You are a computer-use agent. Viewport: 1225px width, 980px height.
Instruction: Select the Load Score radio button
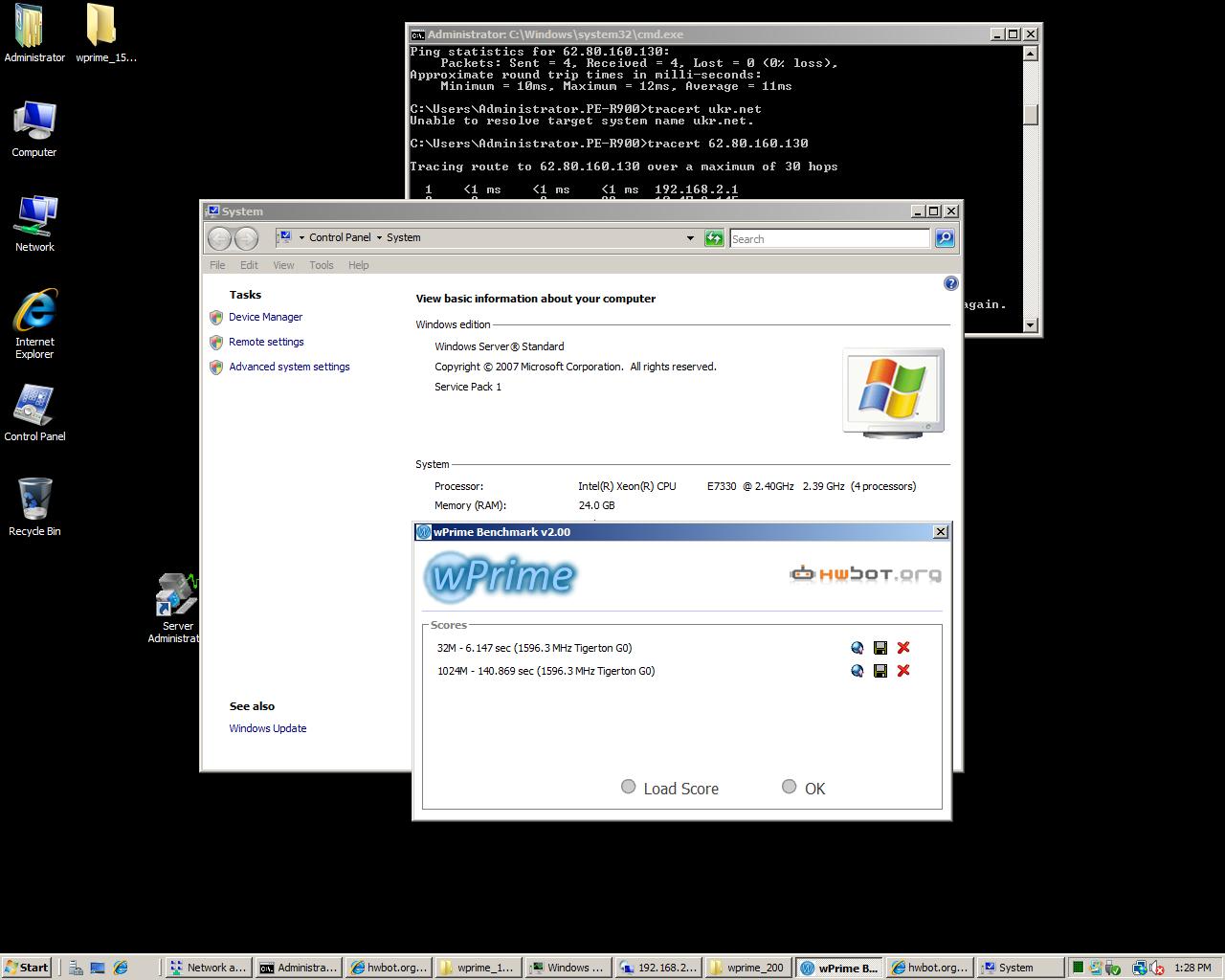(628, 787)
